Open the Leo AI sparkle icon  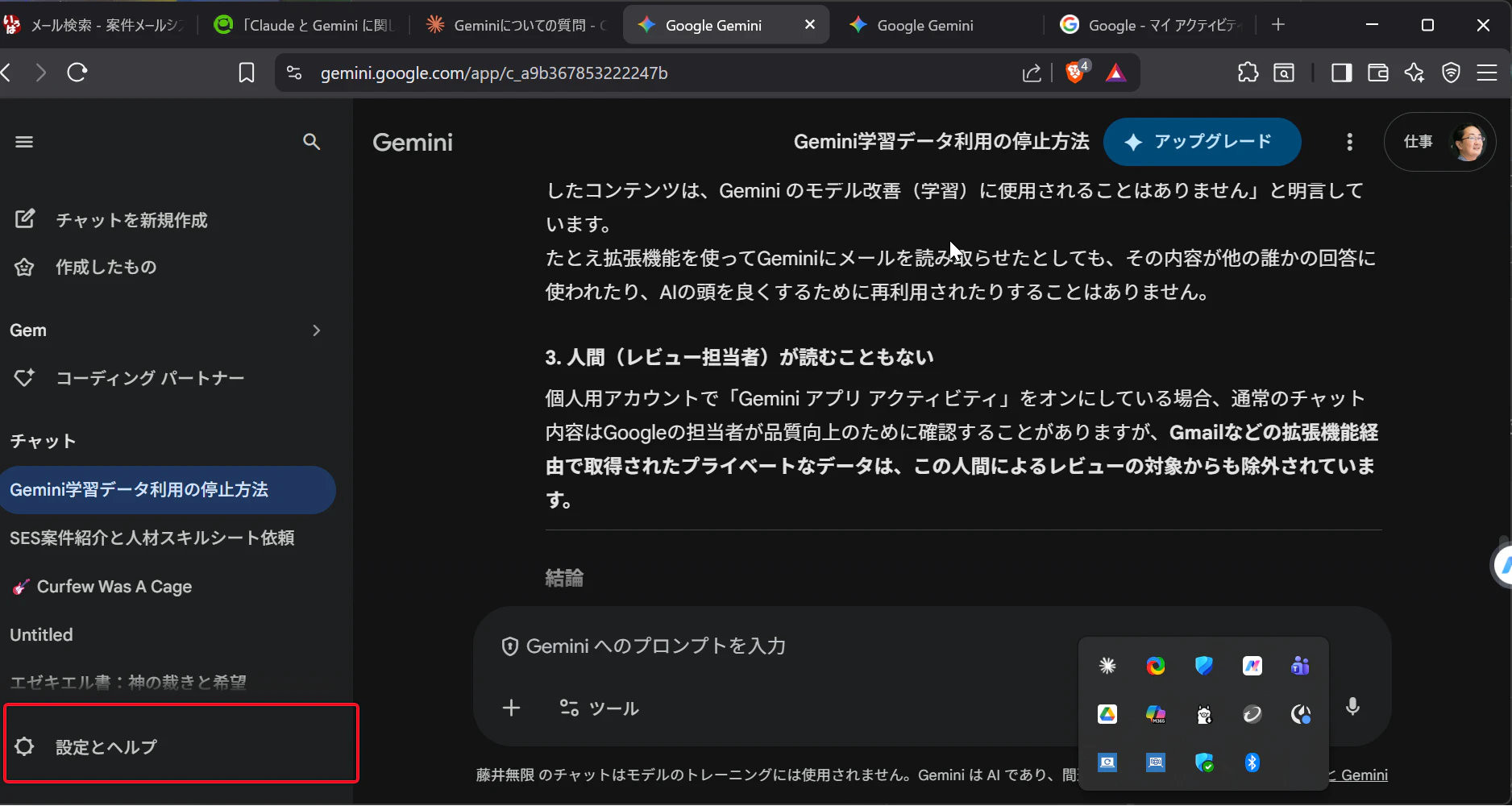coord(1414,73)
